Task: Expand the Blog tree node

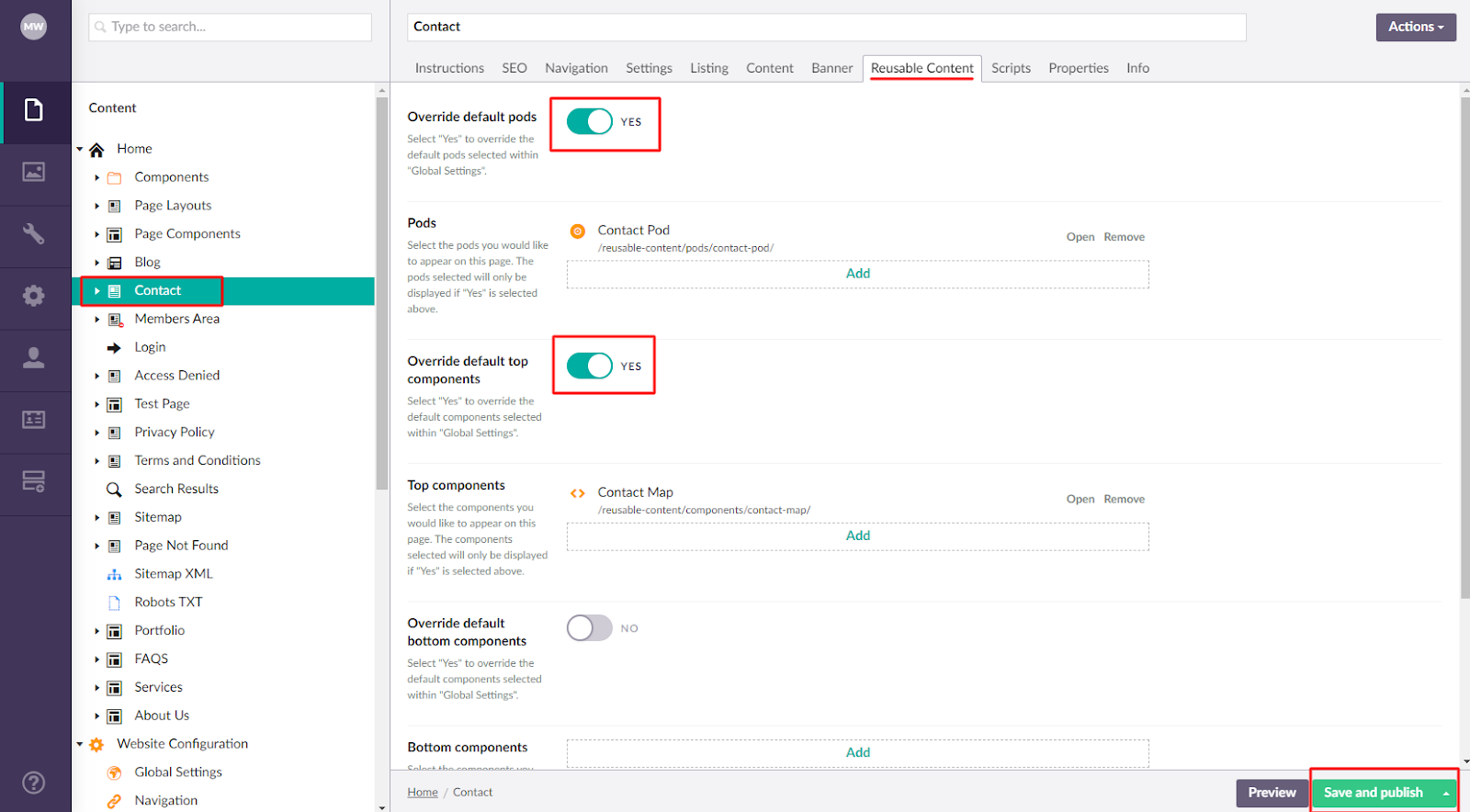Action: pos(96,263)
